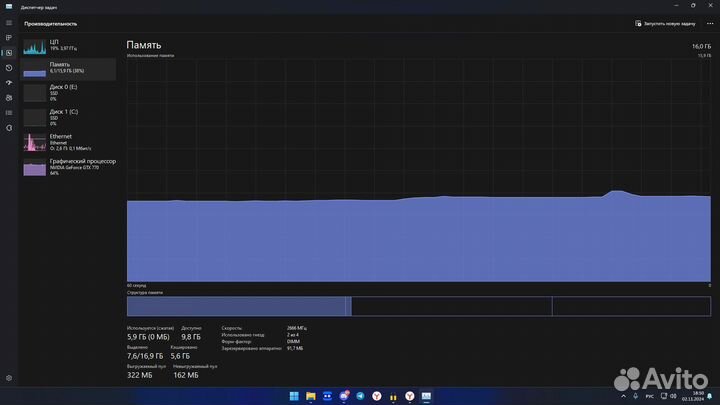Click Запустить новую задачу button
Screen dimensions: 720x405
coord(666,23)
